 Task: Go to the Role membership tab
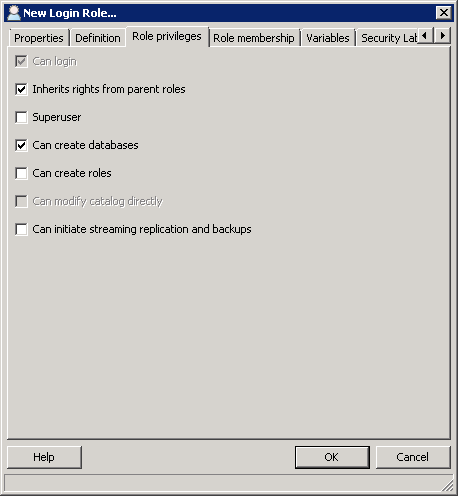point(254,38)
